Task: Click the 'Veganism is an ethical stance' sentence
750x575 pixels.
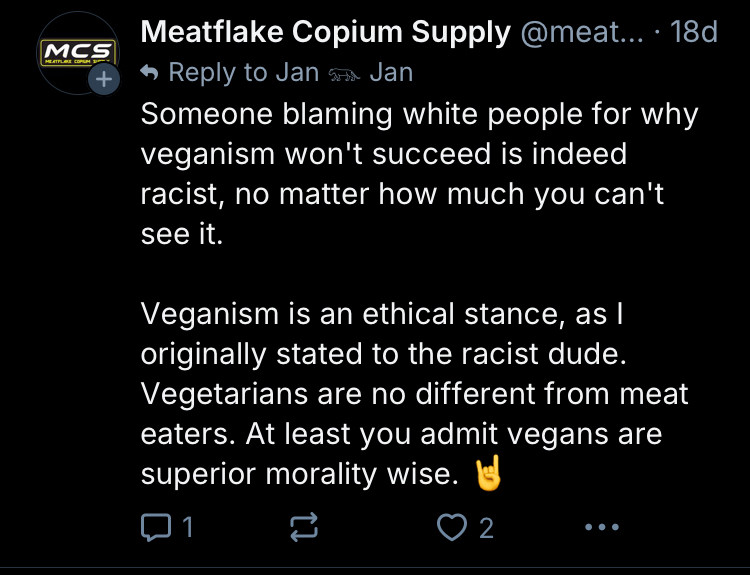Action: pos(384,334)
